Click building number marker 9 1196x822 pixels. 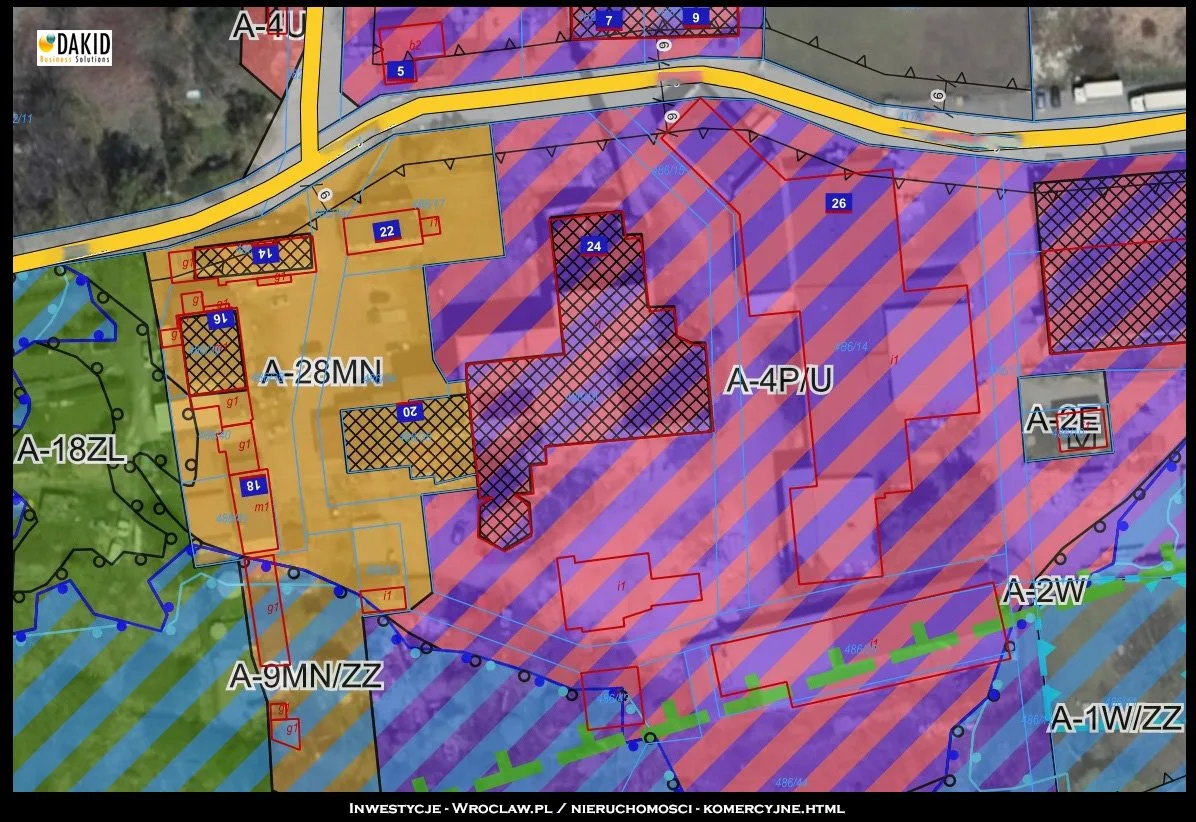[x=695, y=18]
